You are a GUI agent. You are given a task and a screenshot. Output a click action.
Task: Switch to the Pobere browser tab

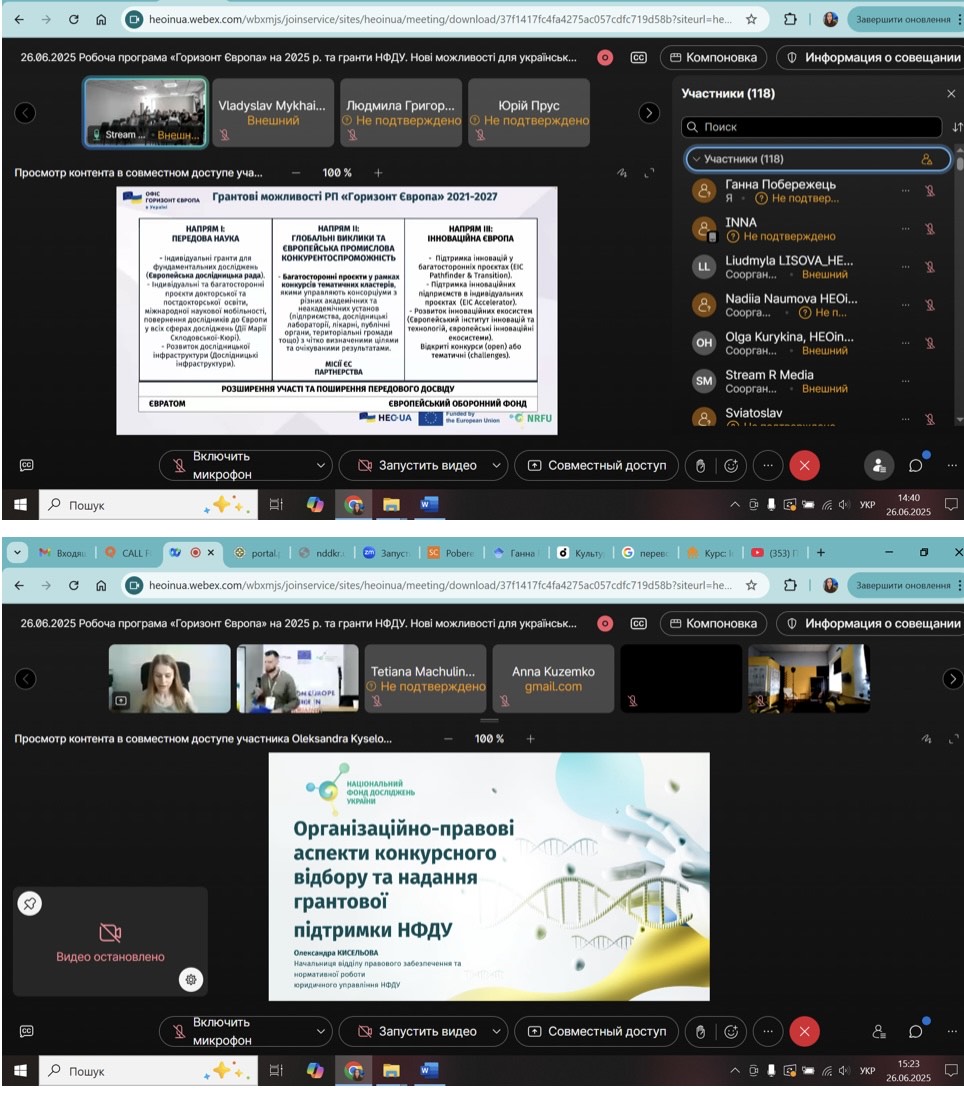point(452,553)
